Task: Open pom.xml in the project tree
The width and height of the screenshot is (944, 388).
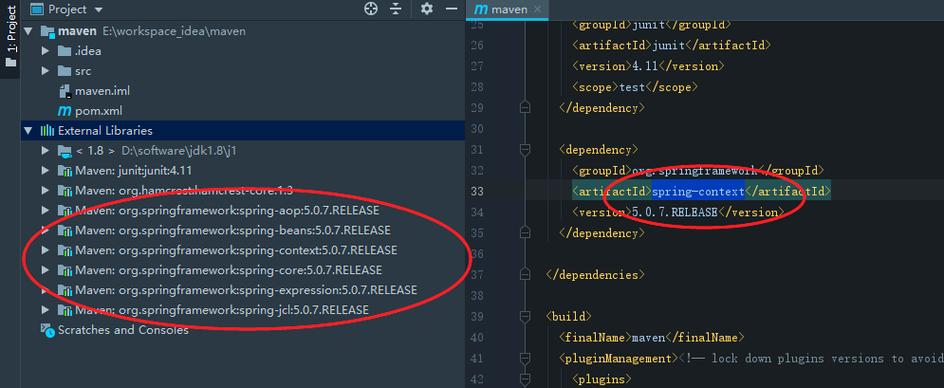Action: [99, 111]
